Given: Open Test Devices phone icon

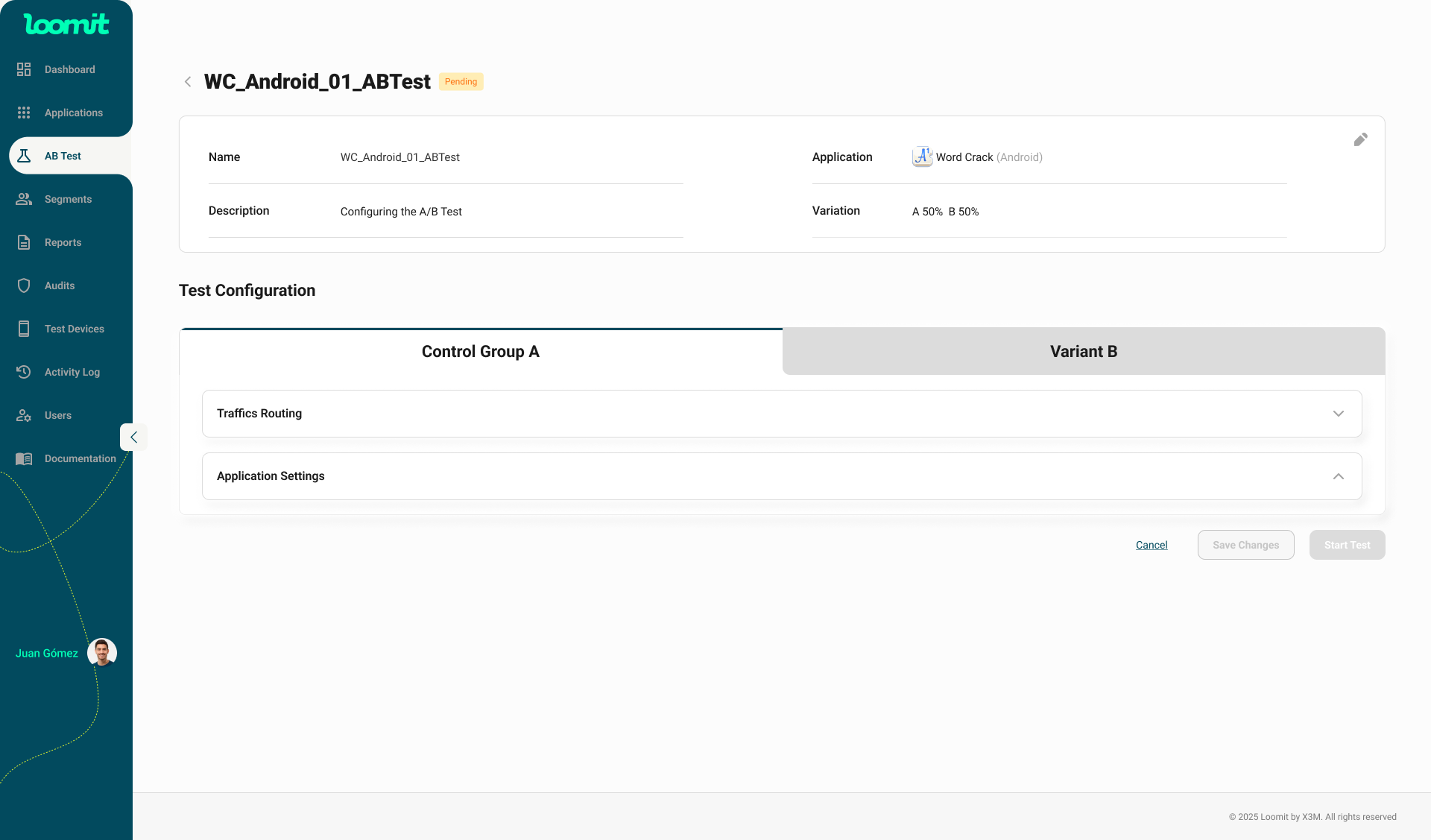Looking at the screenshot, I should coord(24,329).
